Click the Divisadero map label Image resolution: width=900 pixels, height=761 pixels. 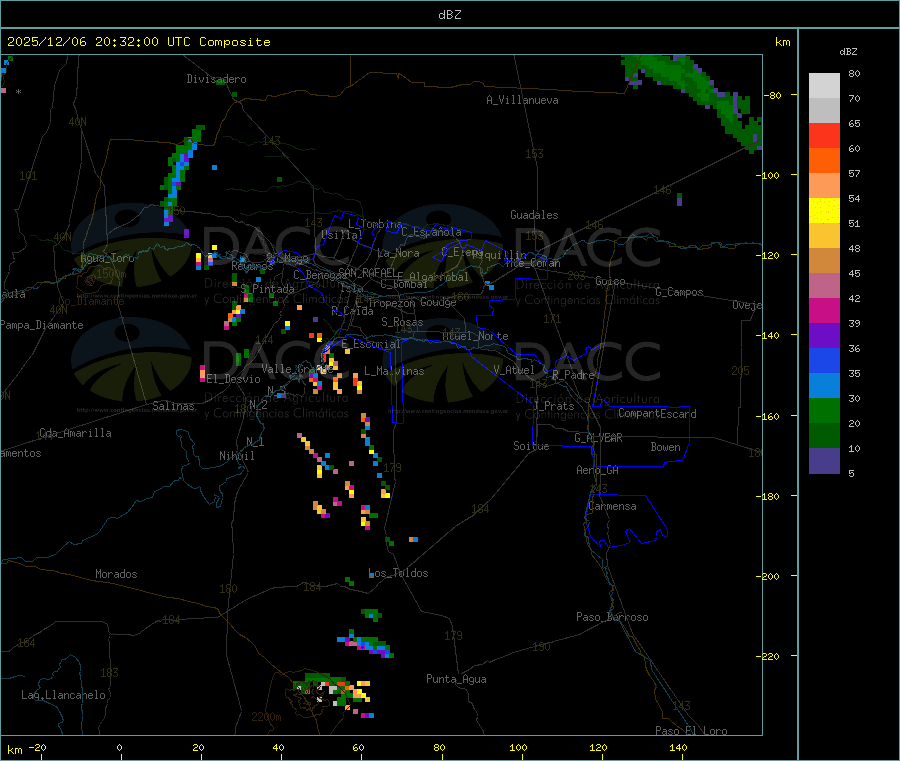pyautogui.click(x=216, y=79)
